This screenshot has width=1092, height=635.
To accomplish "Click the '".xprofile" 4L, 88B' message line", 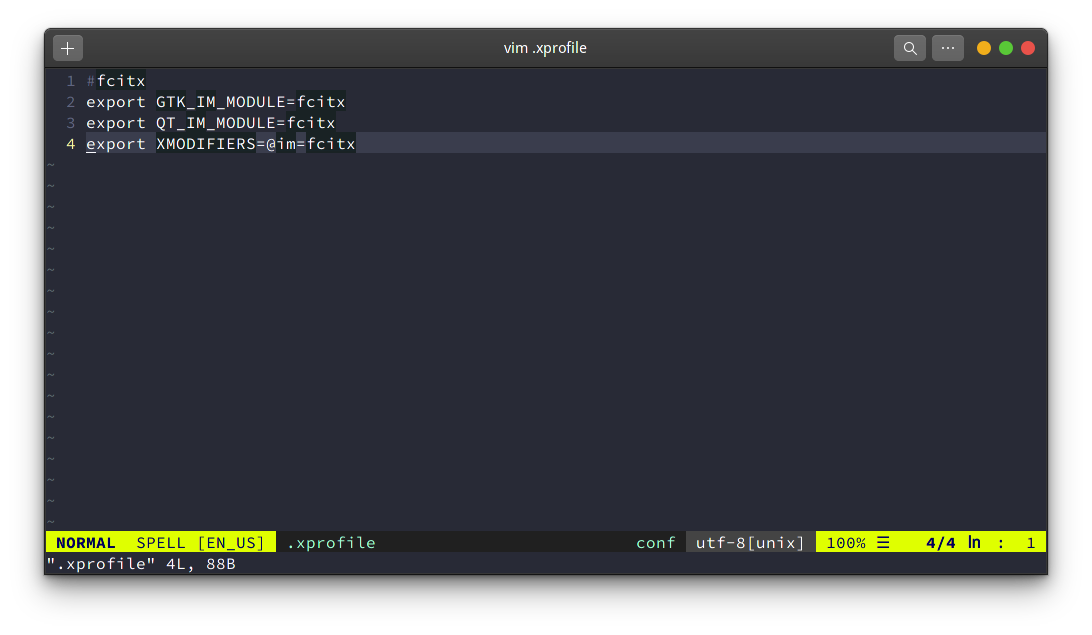I will 141,563.
